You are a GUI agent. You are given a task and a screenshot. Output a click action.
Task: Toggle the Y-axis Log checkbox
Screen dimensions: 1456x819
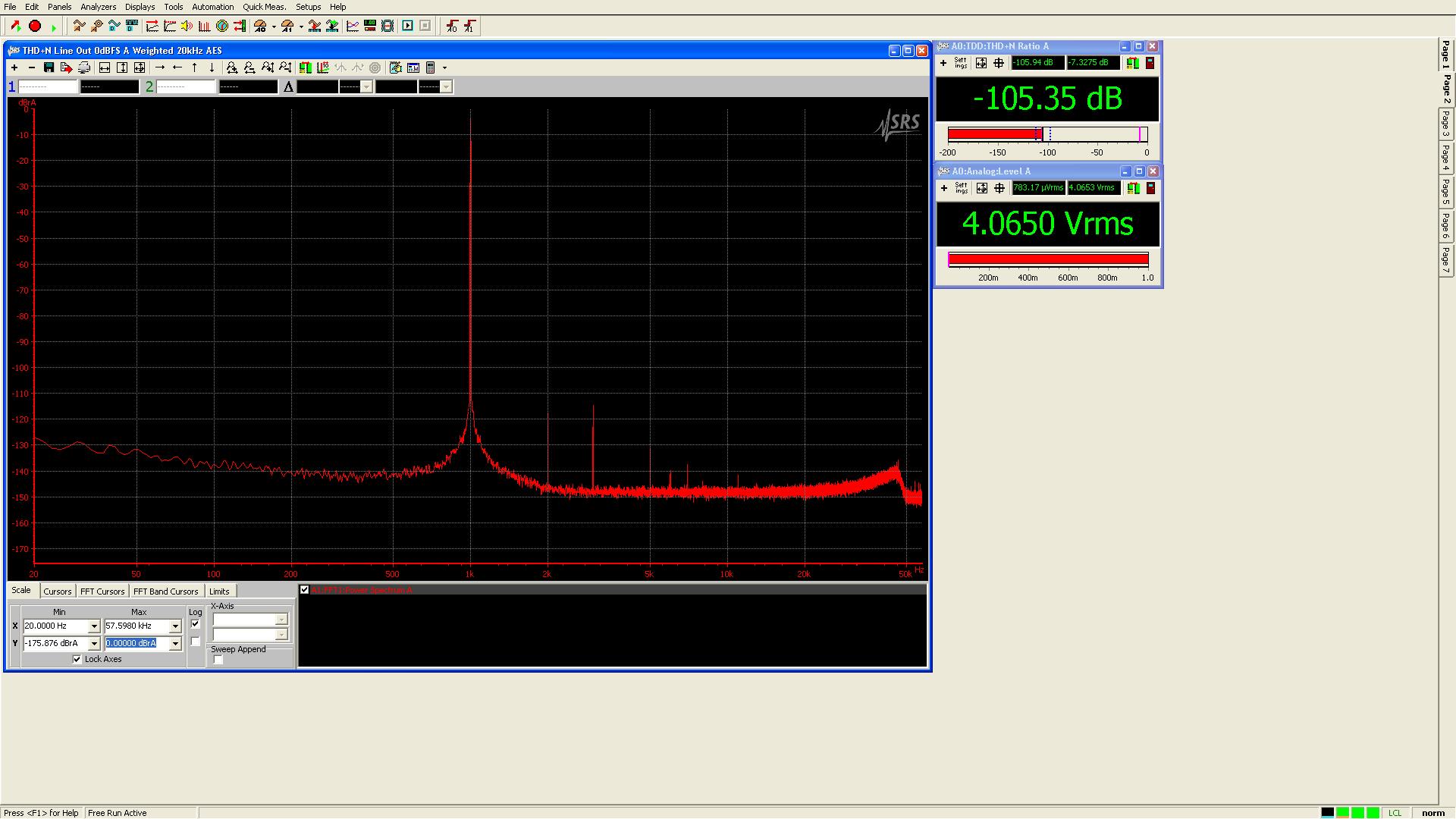click(196, 642)
